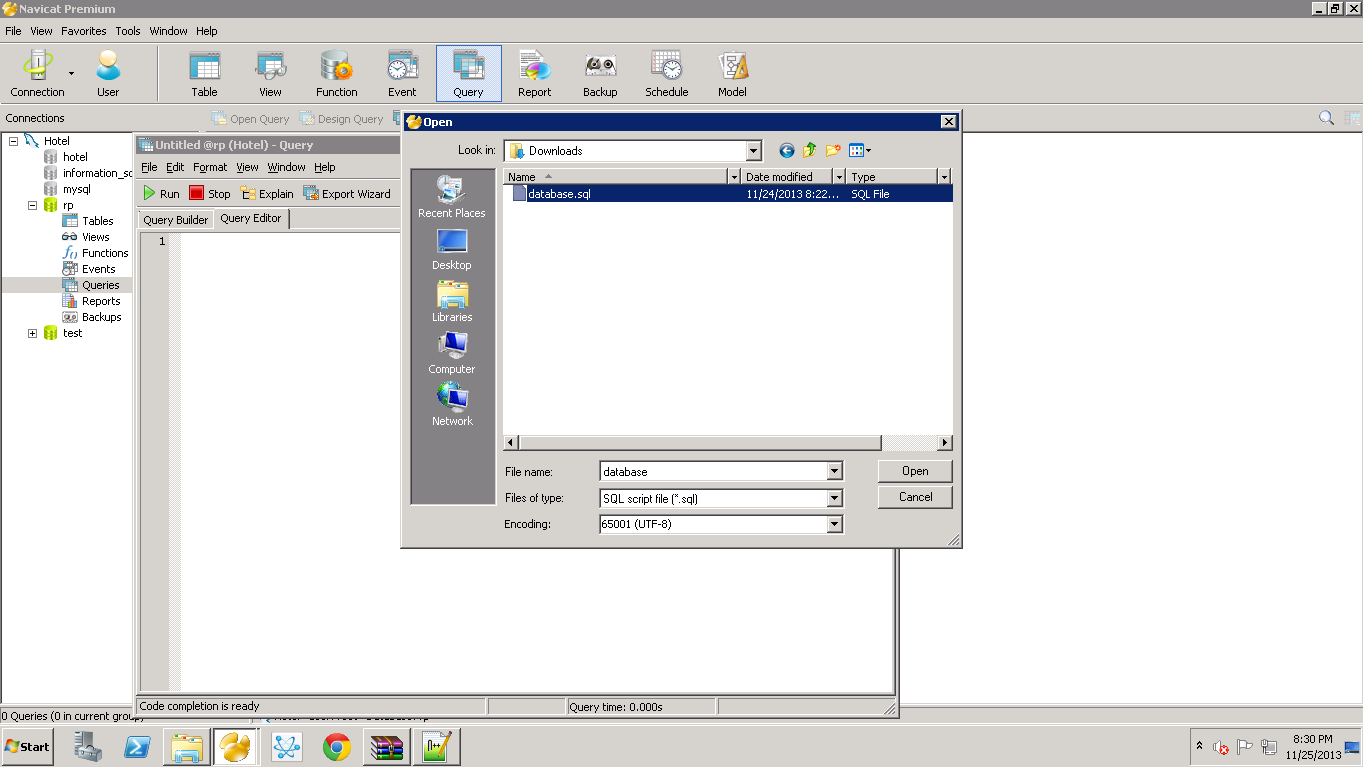Open the Backup toolbar icon
Screen dimensions: 1363x767
click(x=600, y=73)
